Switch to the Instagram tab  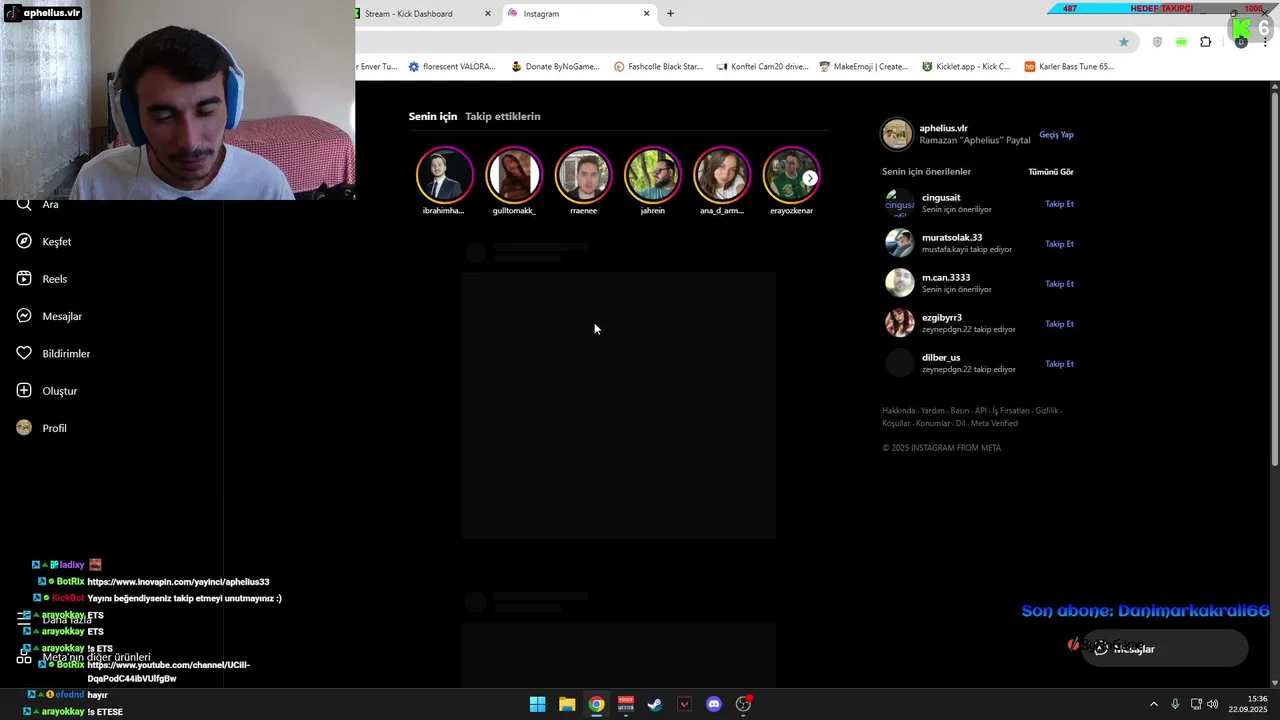click(580, 14)
